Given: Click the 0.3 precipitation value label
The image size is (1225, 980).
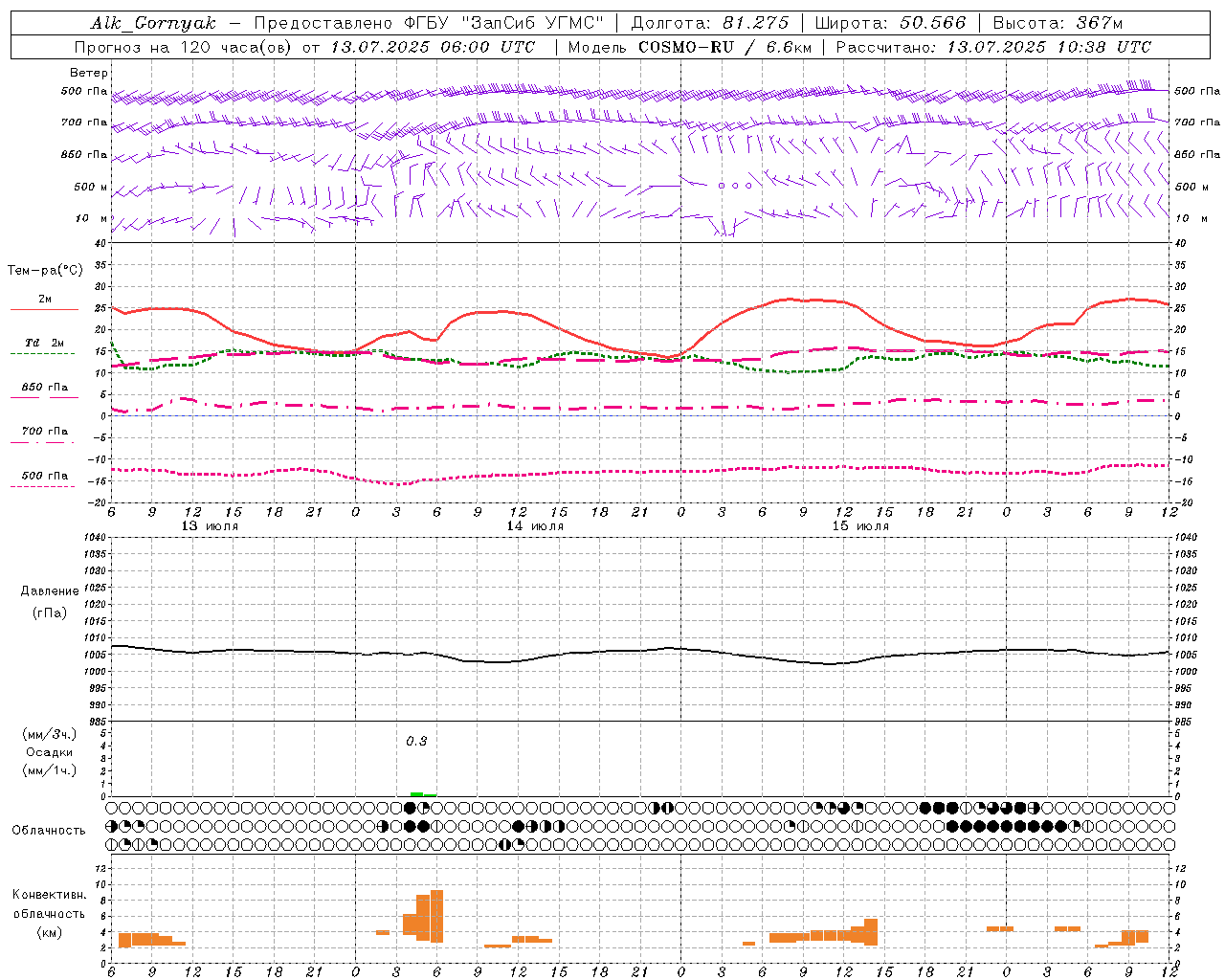Looking at the screenshot, I should tap(416, 742).
